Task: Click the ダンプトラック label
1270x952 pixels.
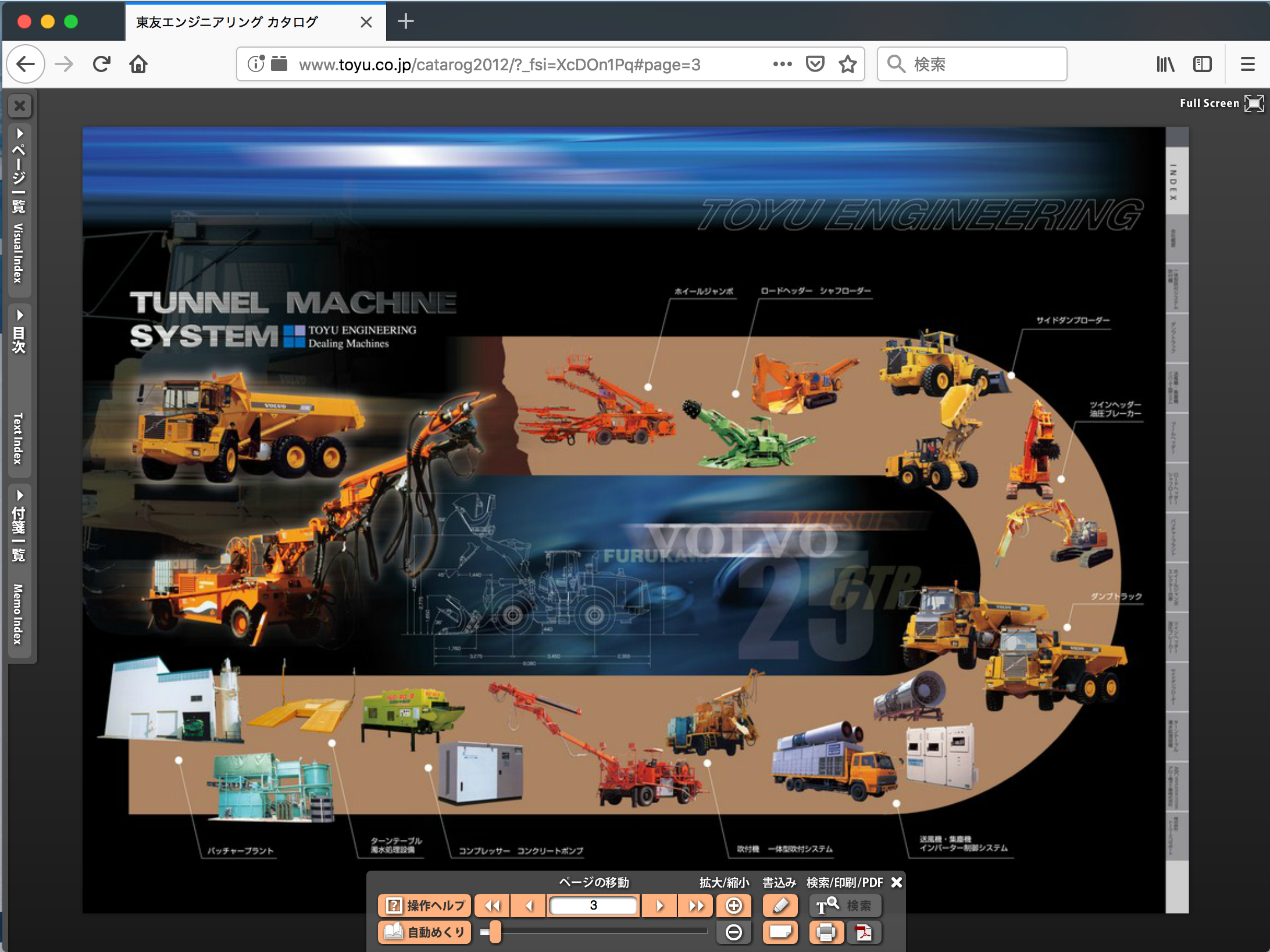Action: (1116, 596)
